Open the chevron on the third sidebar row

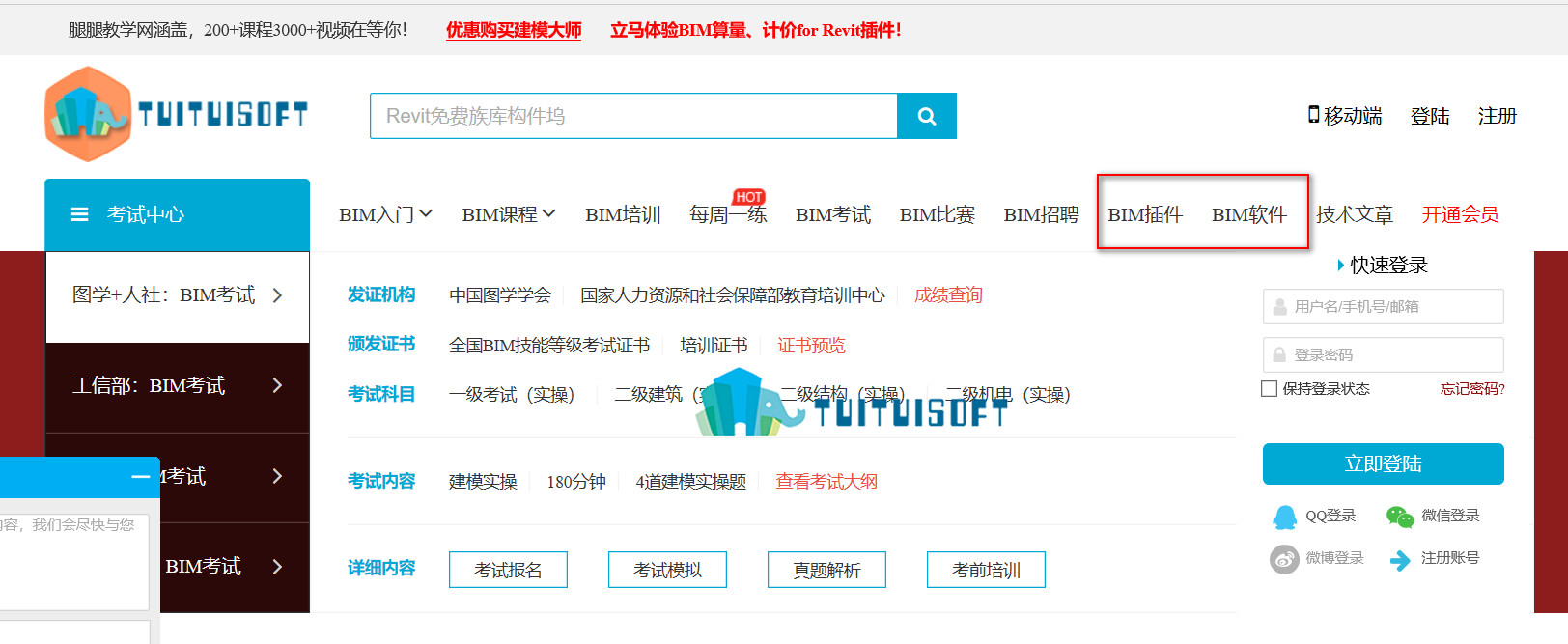click(277, 476)
